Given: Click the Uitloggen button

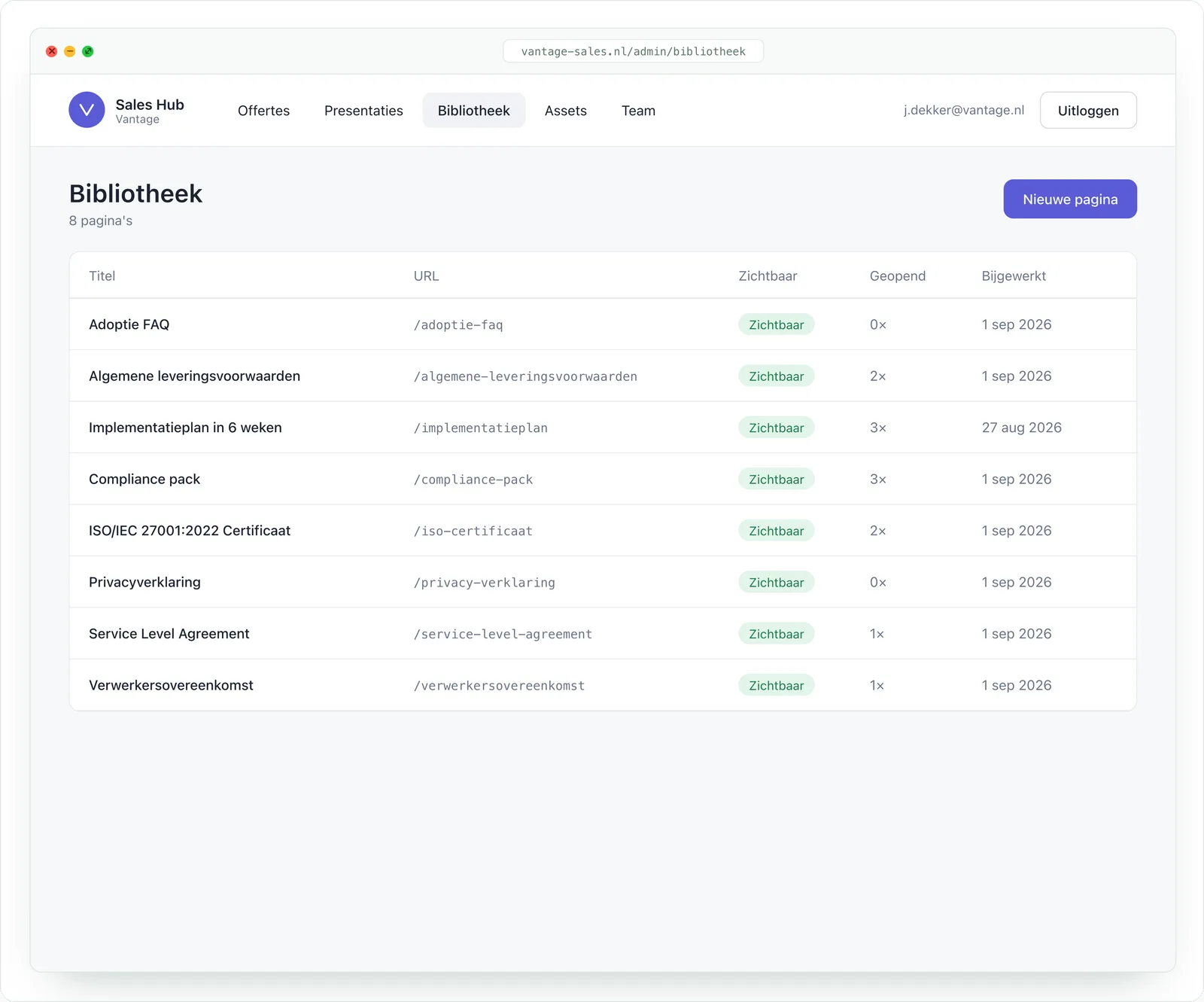Looking at the screenshot, I should (1088, 111).
